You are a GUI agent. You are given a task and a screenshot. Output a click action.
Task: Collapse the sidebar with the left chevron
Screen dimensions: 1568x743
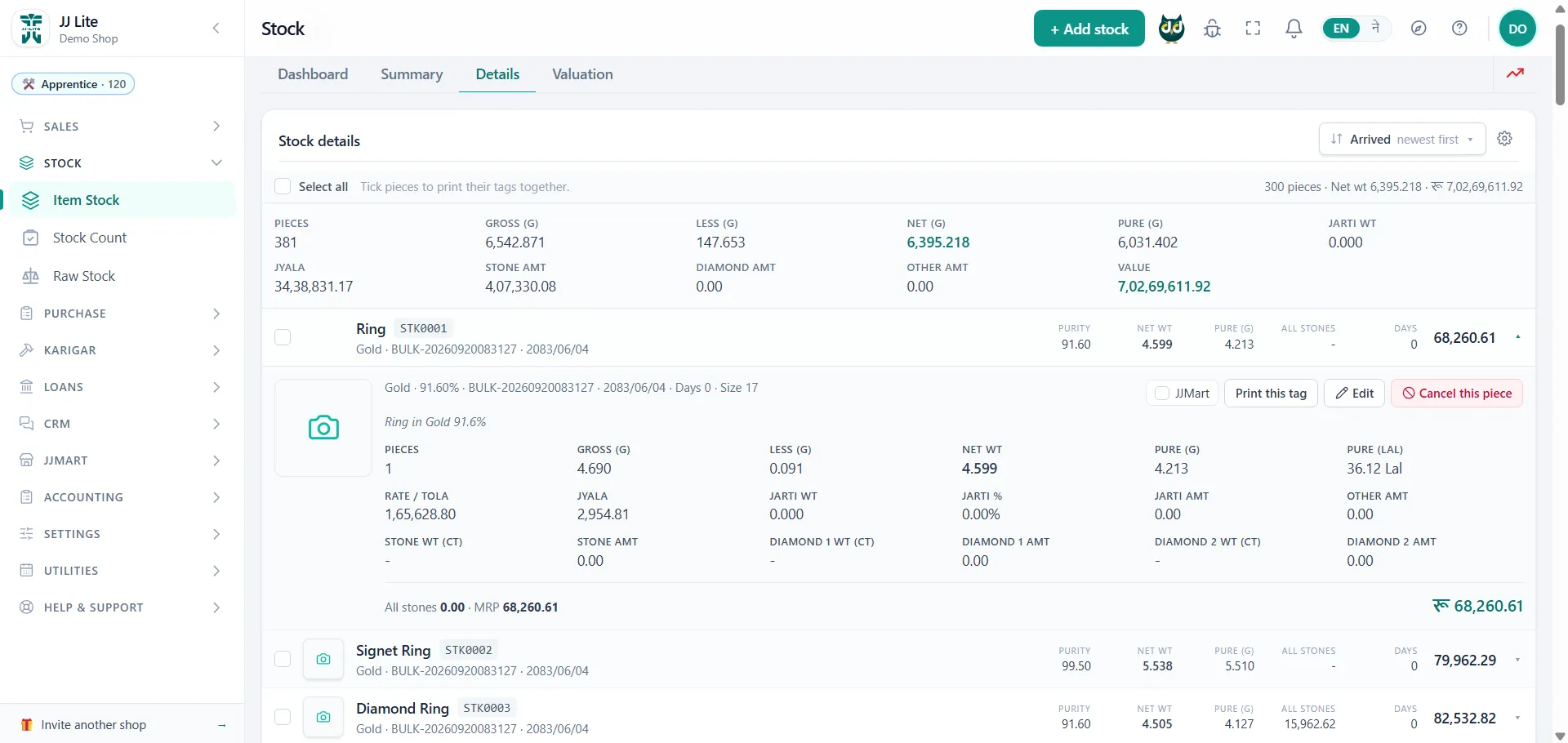[x=216, y=29]
